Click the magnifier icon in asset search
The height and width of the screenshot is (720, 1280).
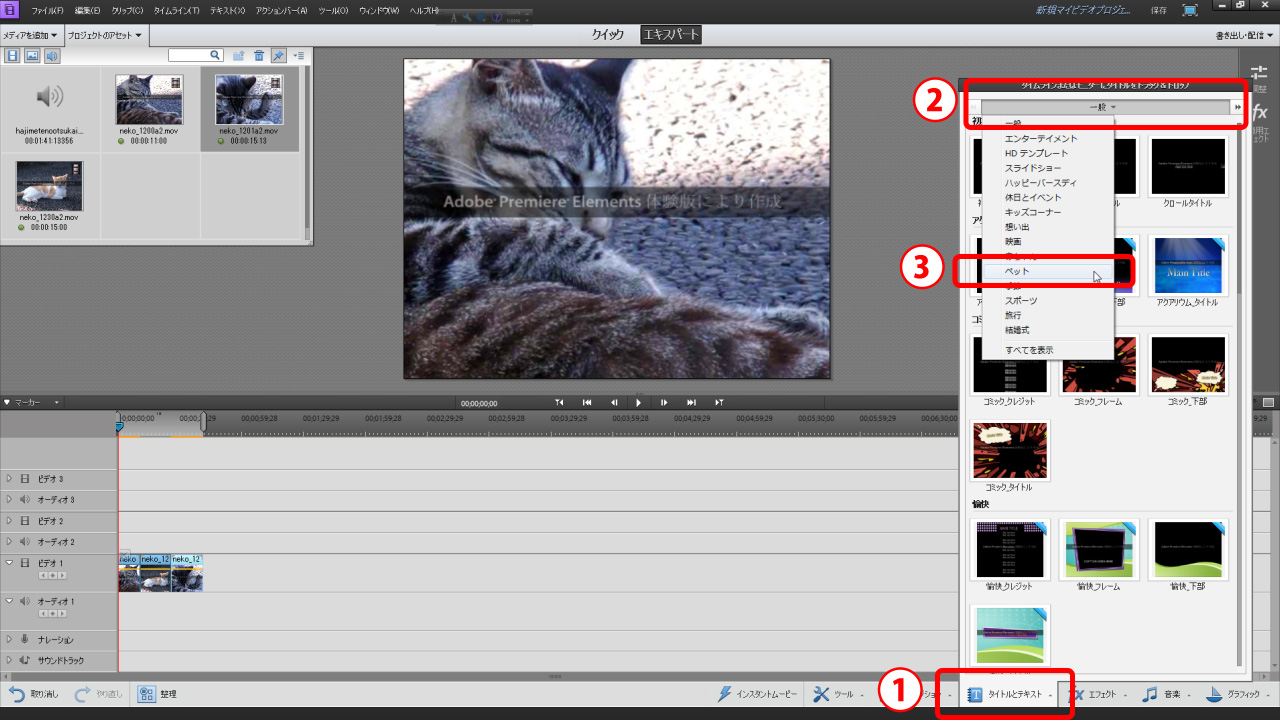pyautogui.click(x=215, y=56)
